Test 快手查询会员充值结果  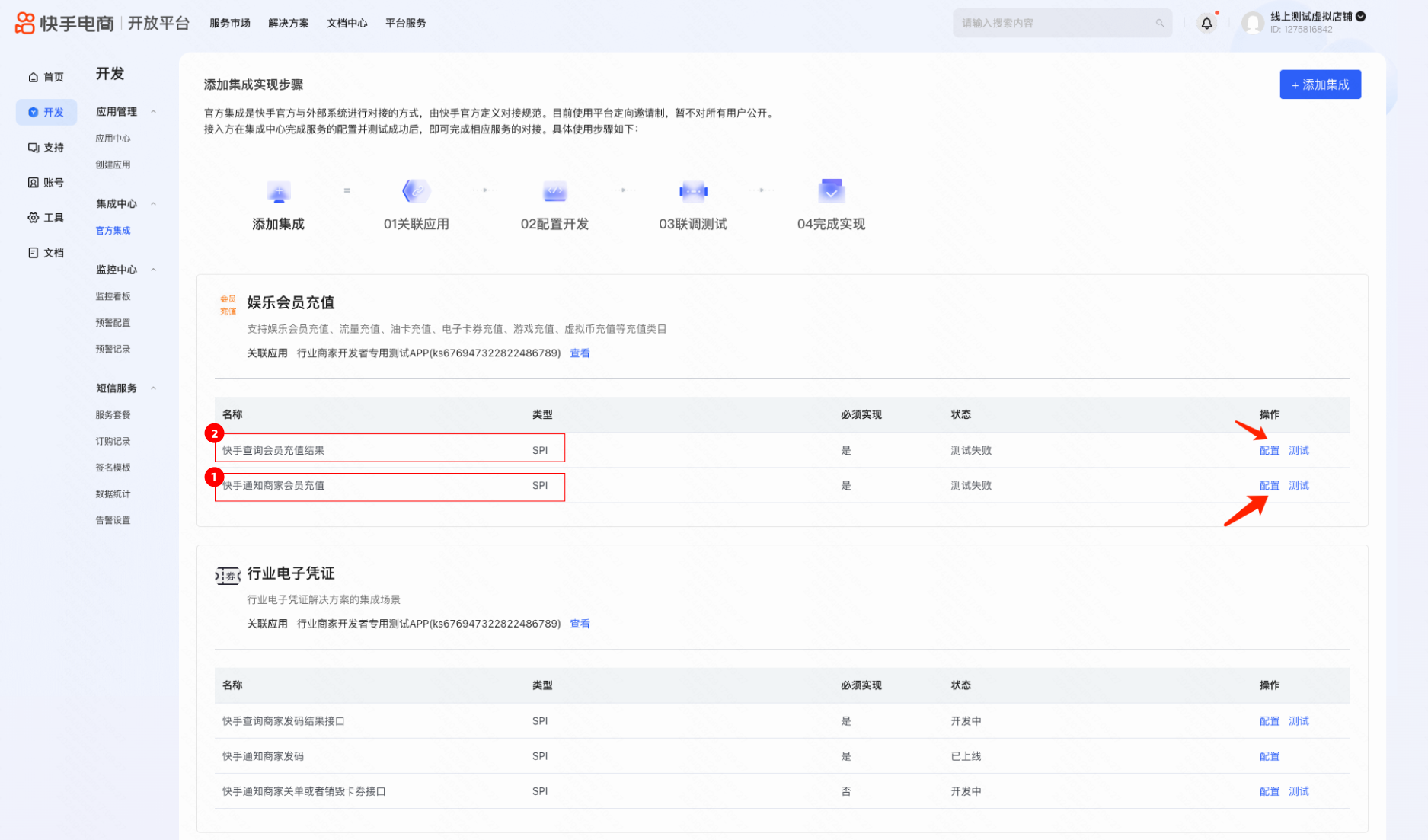1299,451
